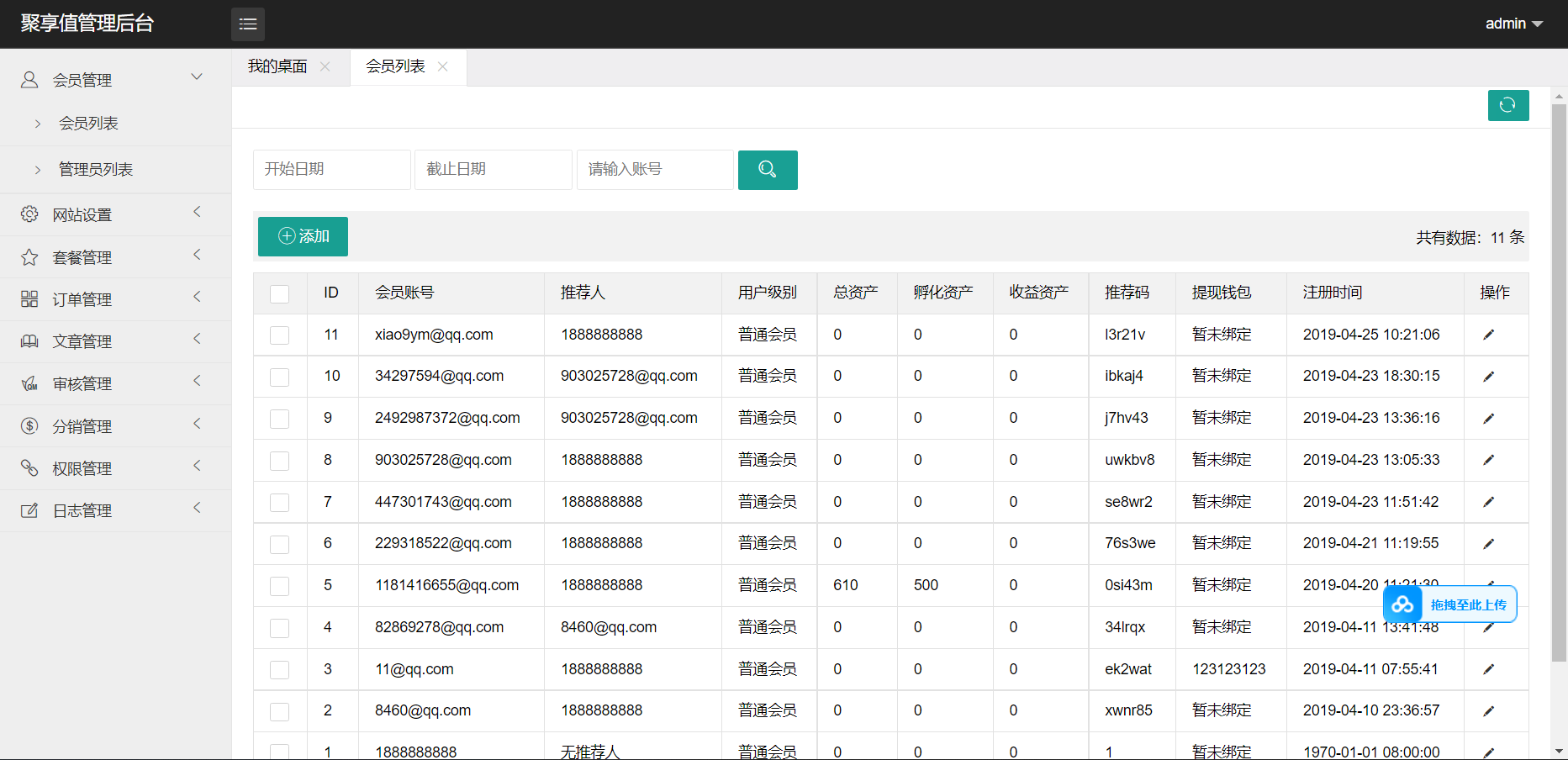Open the admin account dropdown
The image size is (1568, 760).
click(1514, 24)
